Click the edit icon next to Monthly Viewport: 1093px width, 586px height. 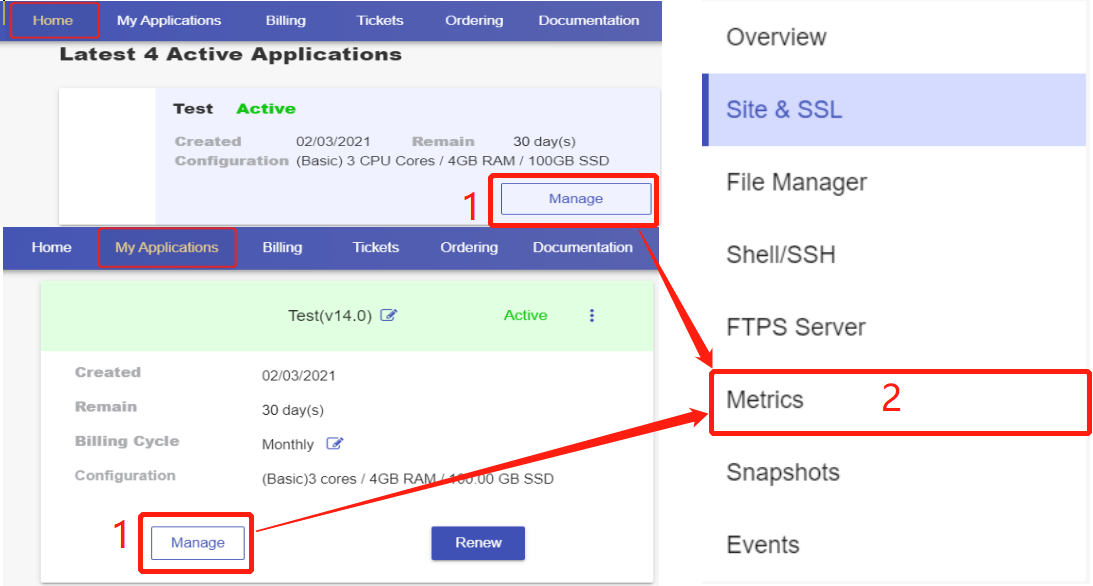335,444
